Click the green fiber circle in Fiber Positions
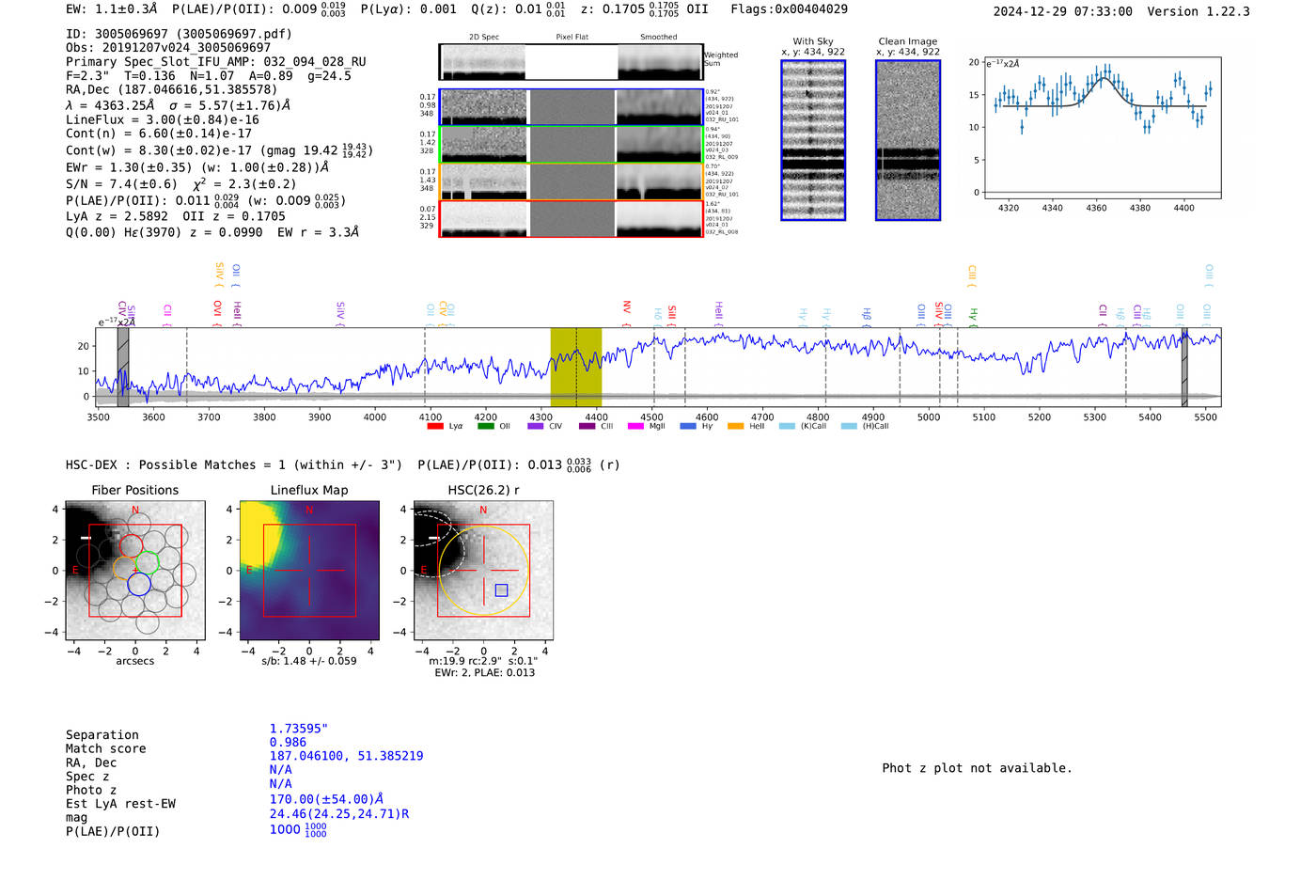Screen dimensions: 1316x896 (x=147, y=562)
